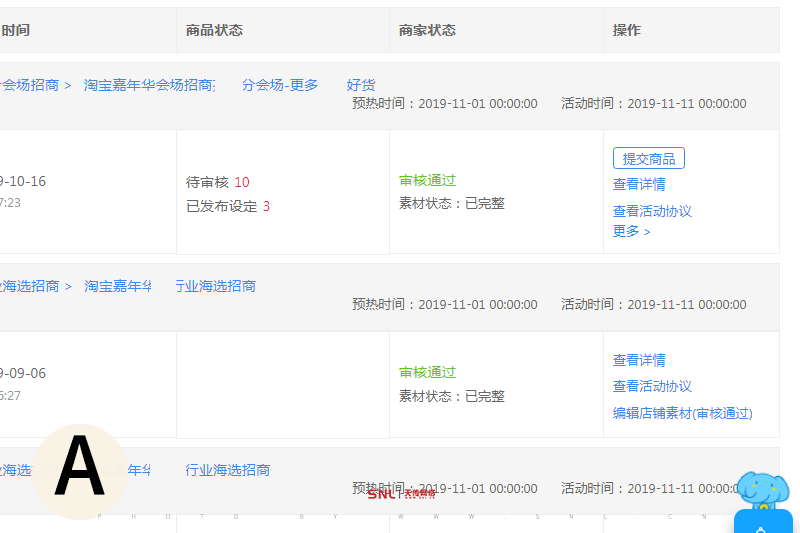This screenshot has height=533, width=800.
Task: Click the blue elephant assistant mascot icon
Action: [x=763, y=492]
